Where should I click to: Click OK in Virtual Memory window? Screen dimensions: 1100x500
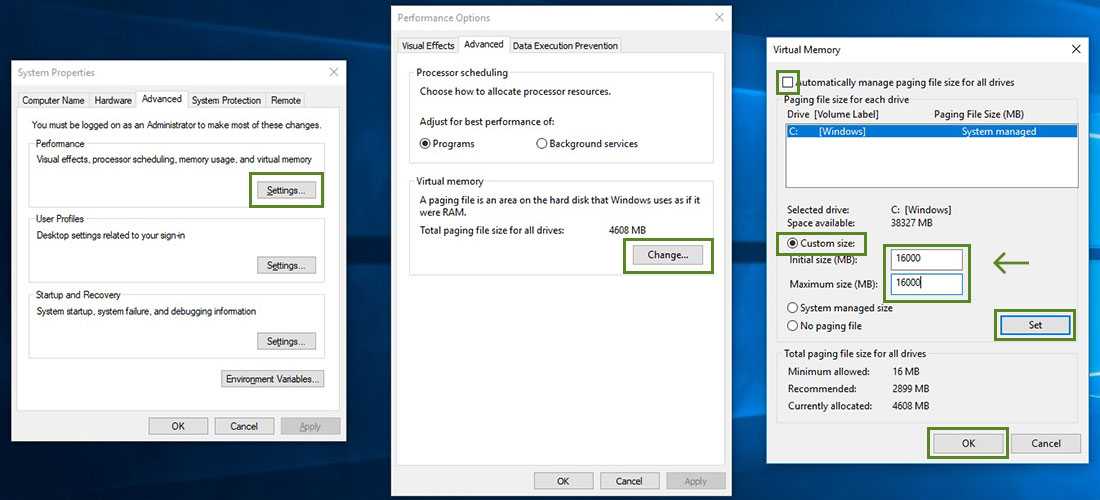point(968,443)
